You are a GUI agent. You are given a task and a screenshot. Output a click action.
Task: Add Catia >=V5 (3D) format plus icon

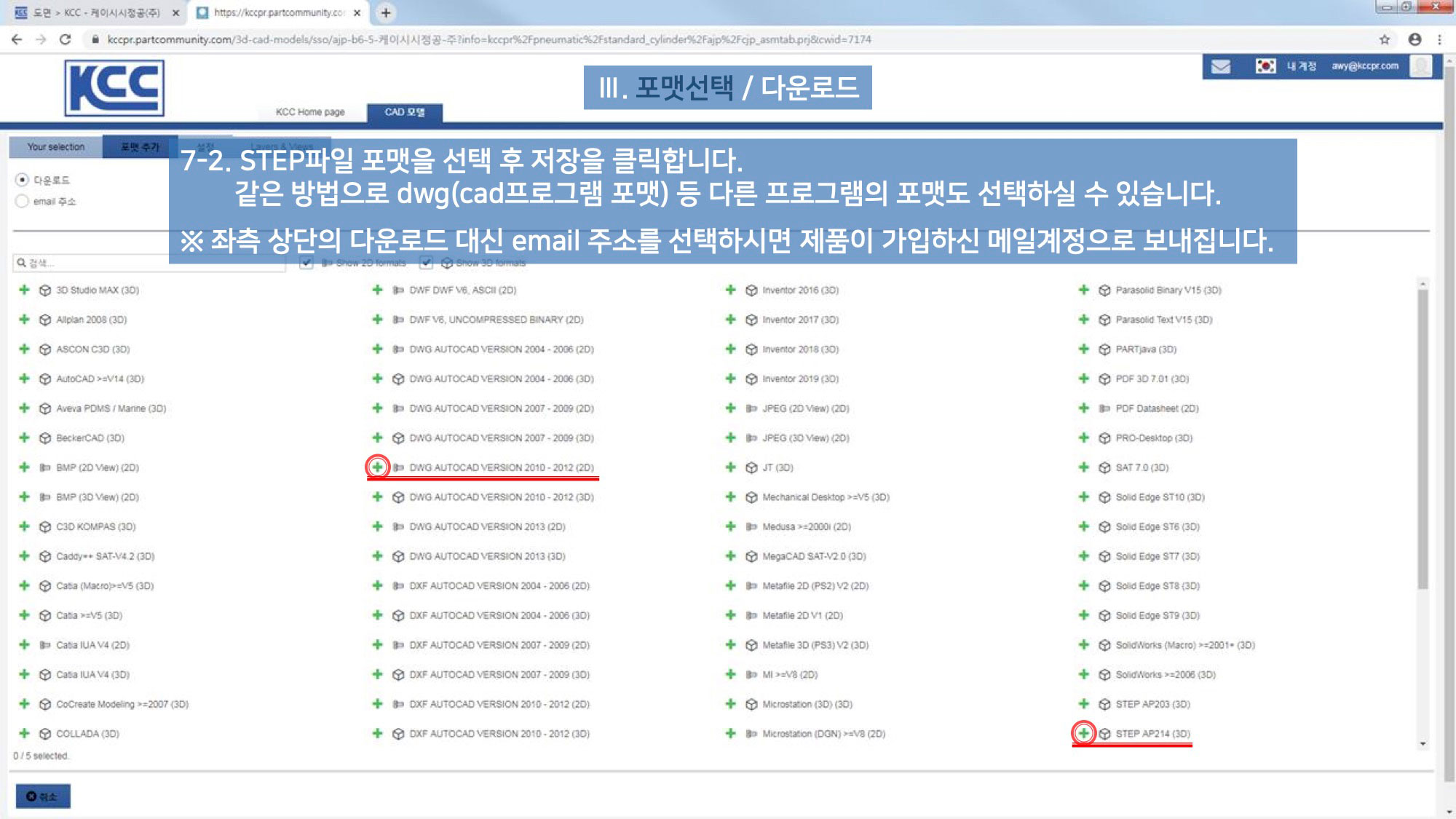[x=24, y=615]
